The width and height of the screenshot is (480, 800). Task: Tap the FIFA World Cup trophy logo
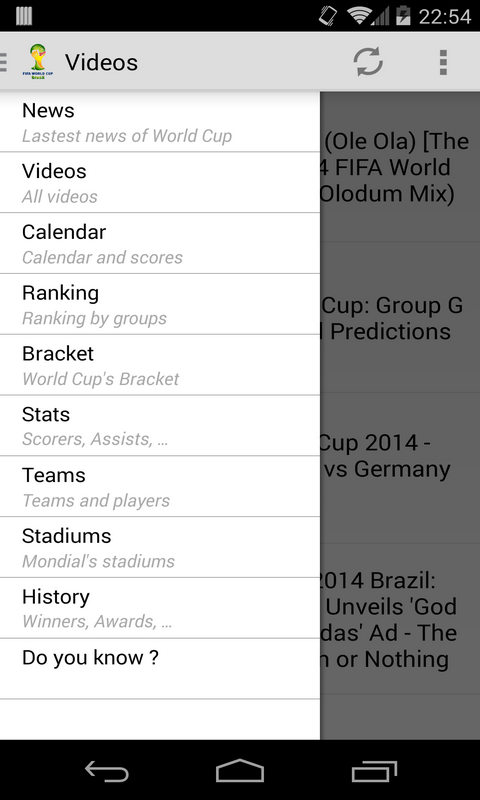click(38, 62)
